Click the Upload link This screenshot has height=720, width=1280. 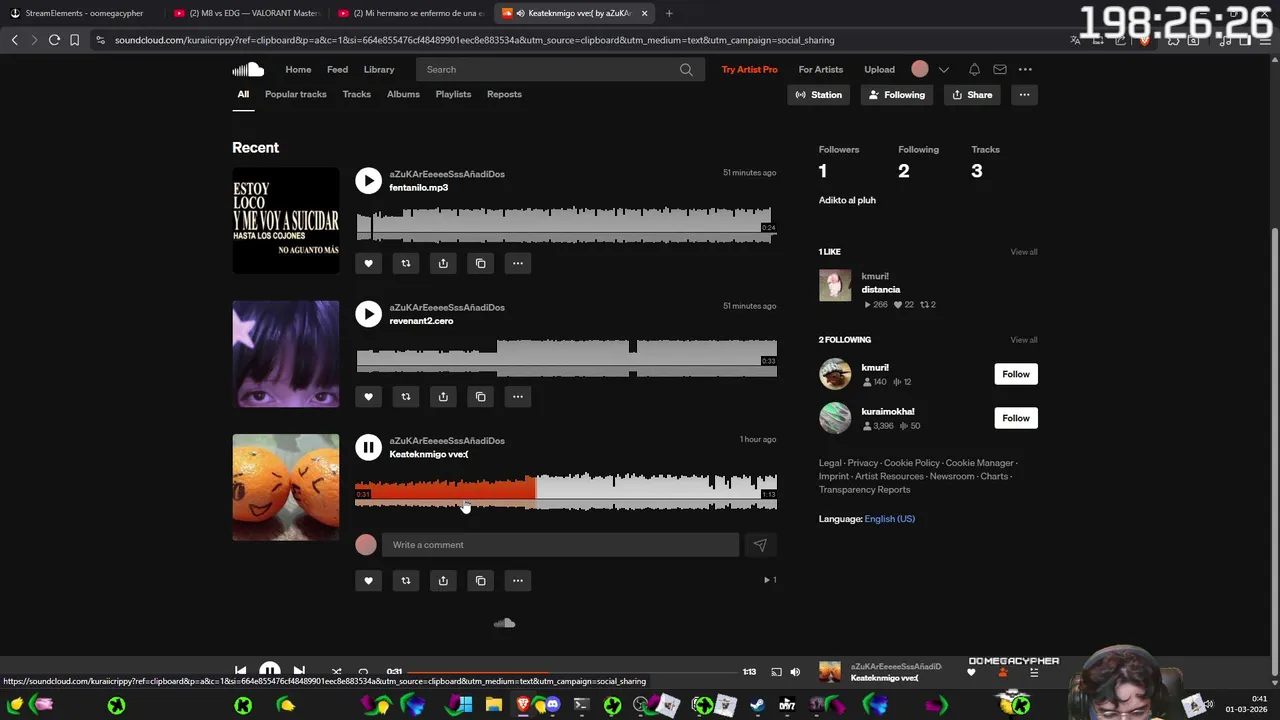coord(880,69)
